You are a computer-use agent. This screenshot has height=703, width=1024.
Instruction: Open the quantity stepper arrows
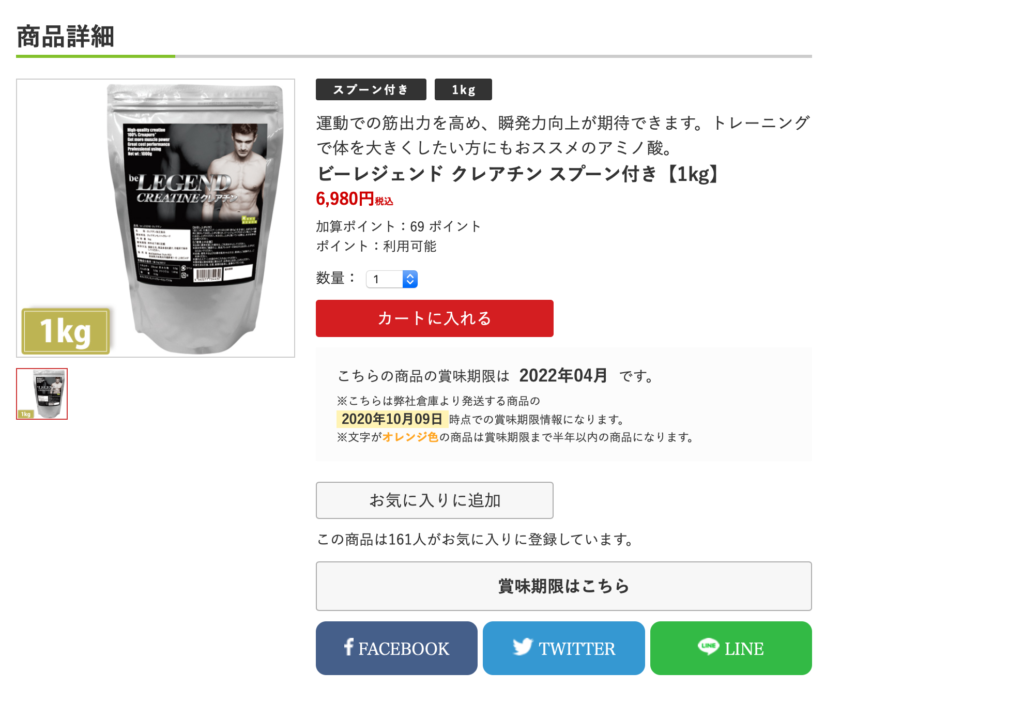pyautogui.click(x=409, y=279)
